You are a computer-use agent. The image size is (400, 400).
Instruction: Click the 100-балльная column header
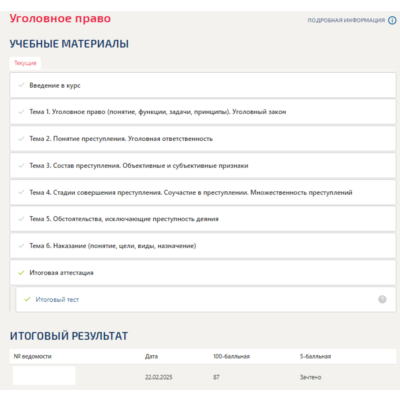pyautogui.click(x=231, y=356)
